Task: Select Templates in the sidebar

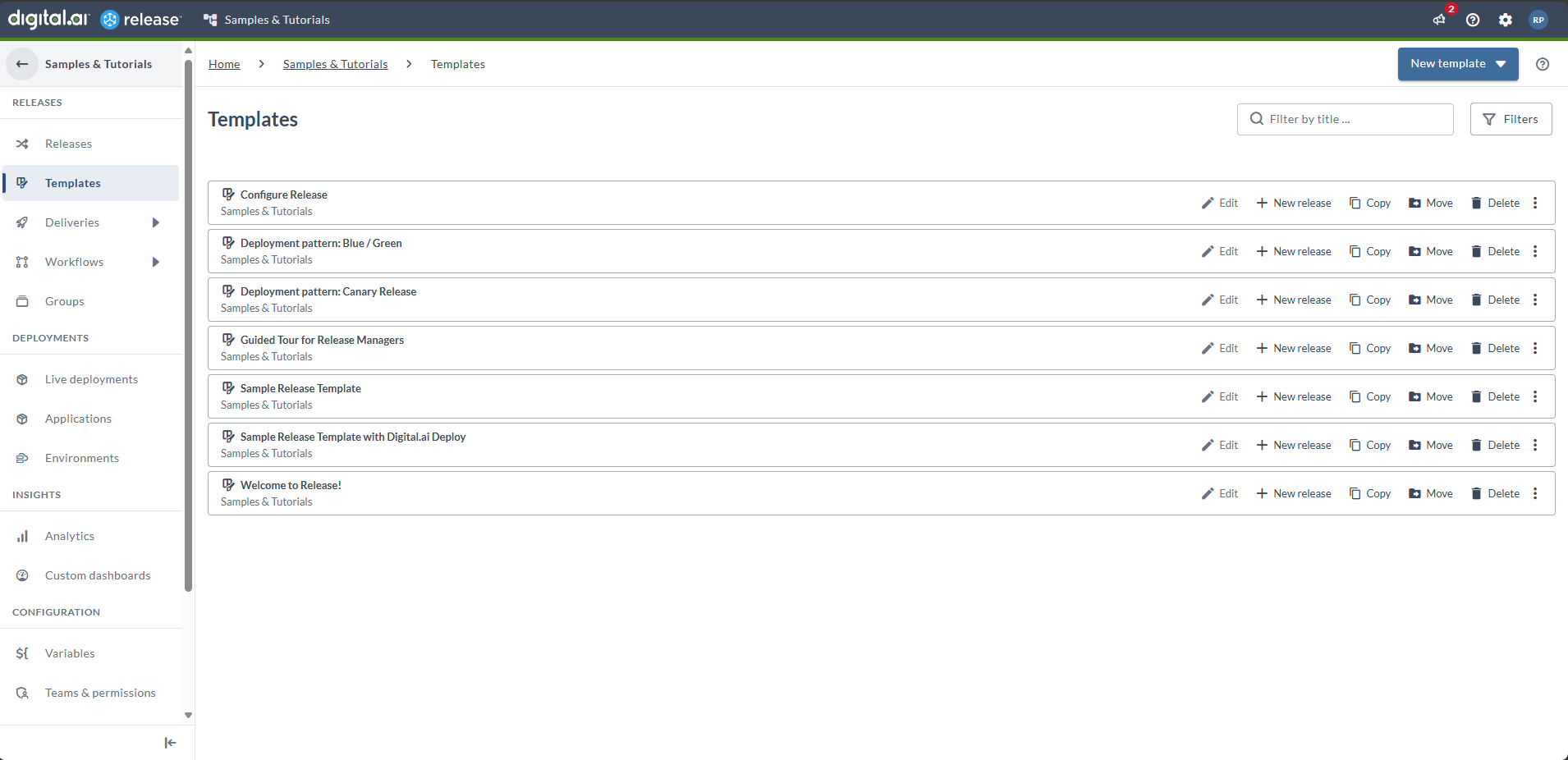Action: (71, 183)
